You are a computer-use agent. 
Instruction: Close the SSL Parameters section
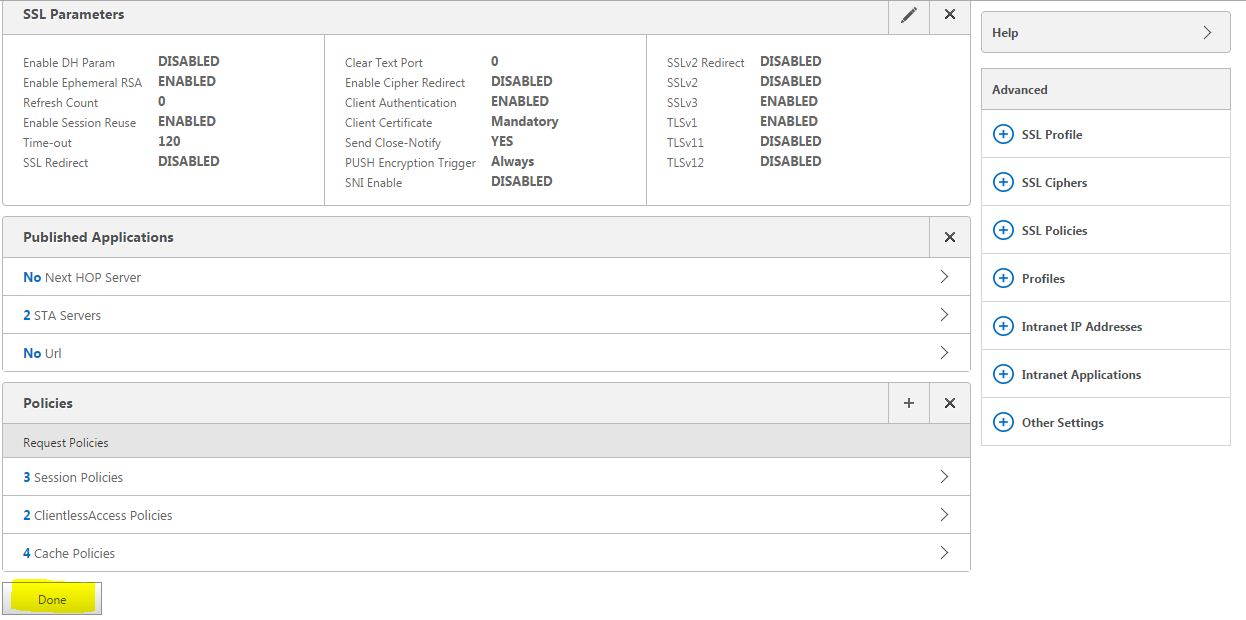coord(949,15)
